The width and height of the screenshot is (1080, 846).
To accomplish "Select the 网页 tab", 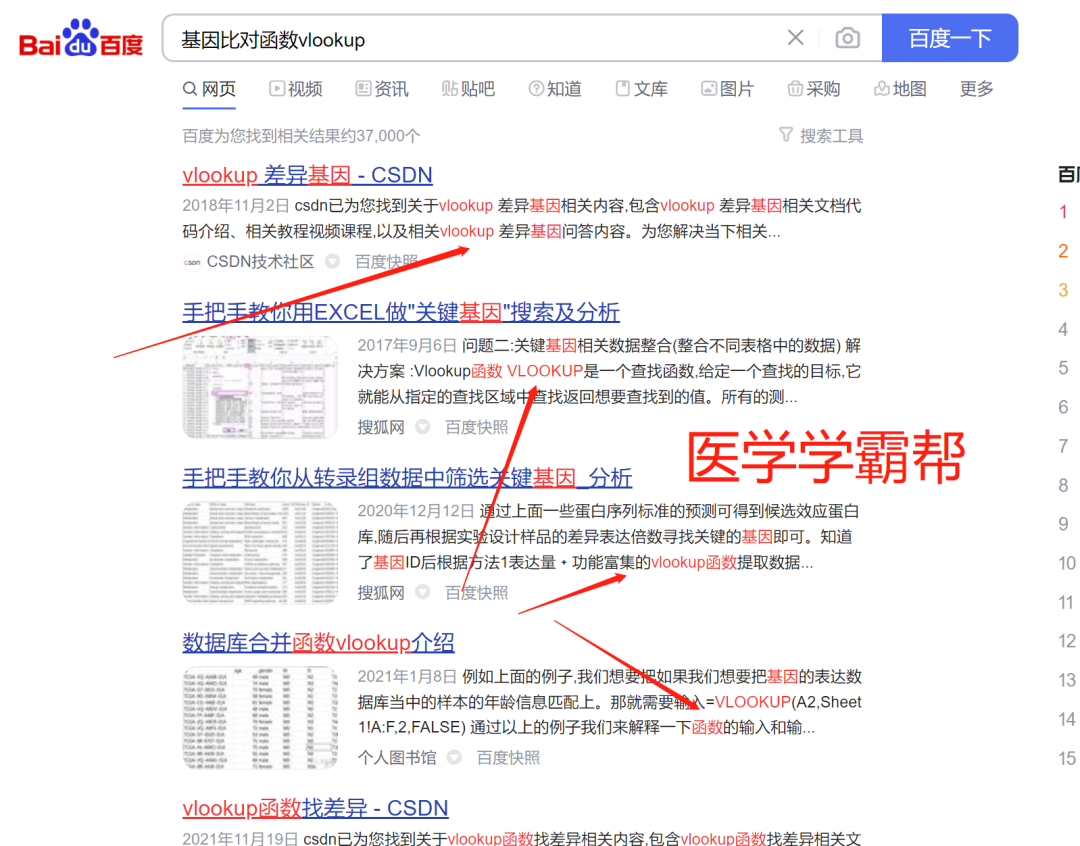I will pos(209,89).
